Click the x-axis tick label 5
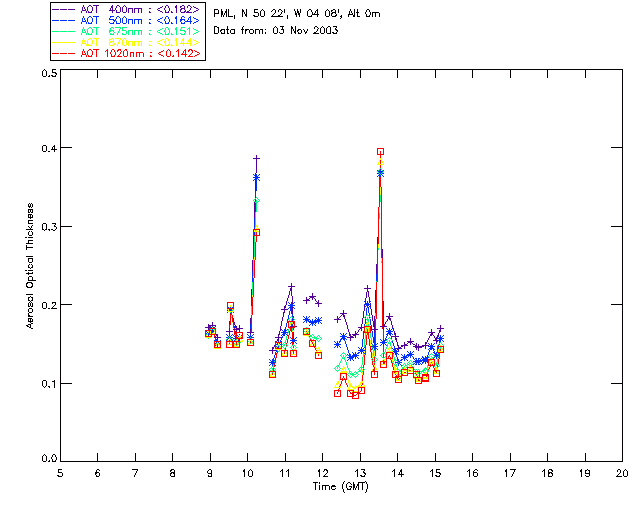The width and height of the screenshot is (640, 512). pyautogui.click(x=60, y=473)
